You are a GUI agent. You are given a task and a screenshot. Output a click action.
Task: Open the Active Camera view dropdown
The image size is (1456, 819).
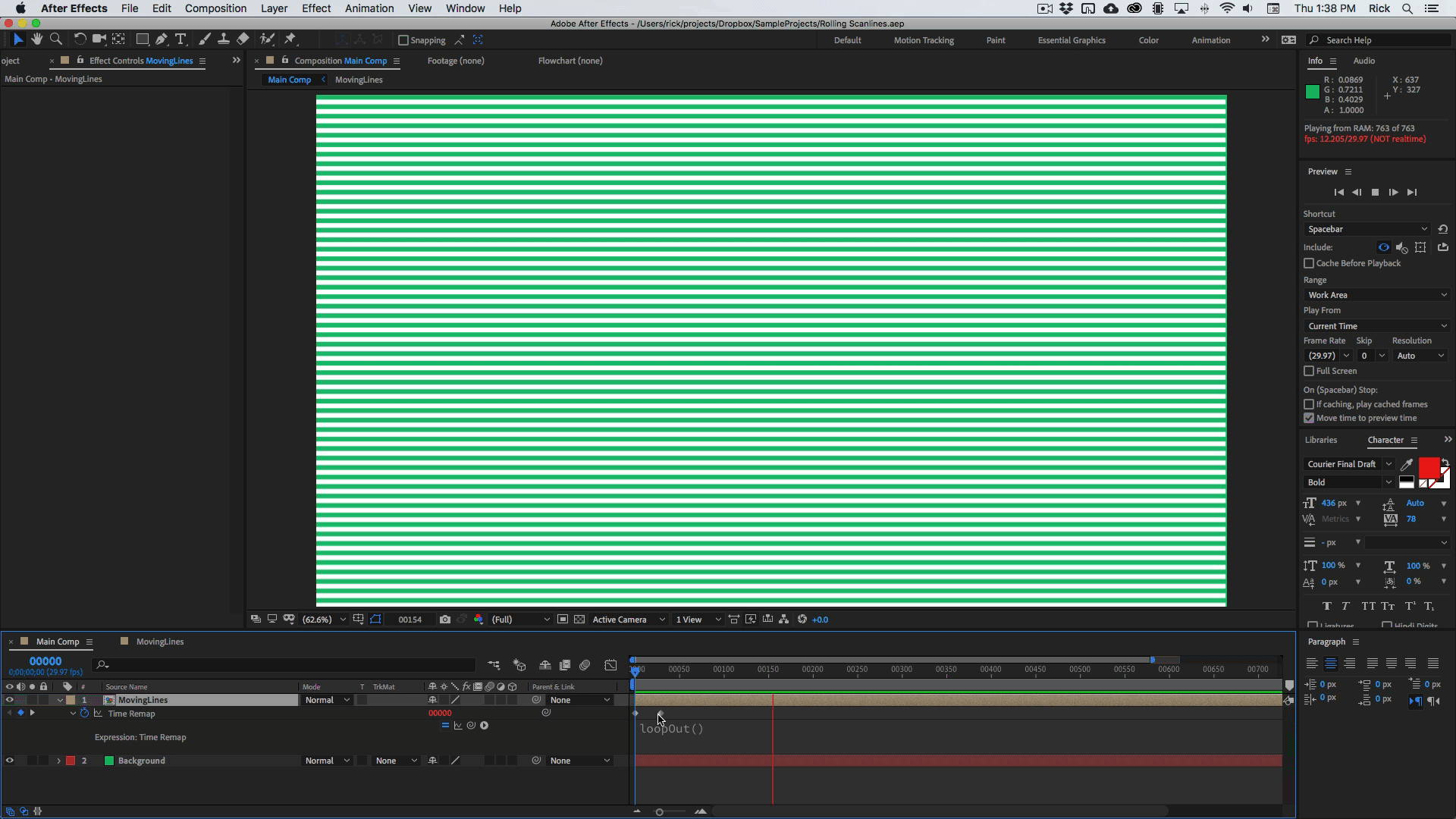coord(628,620)
